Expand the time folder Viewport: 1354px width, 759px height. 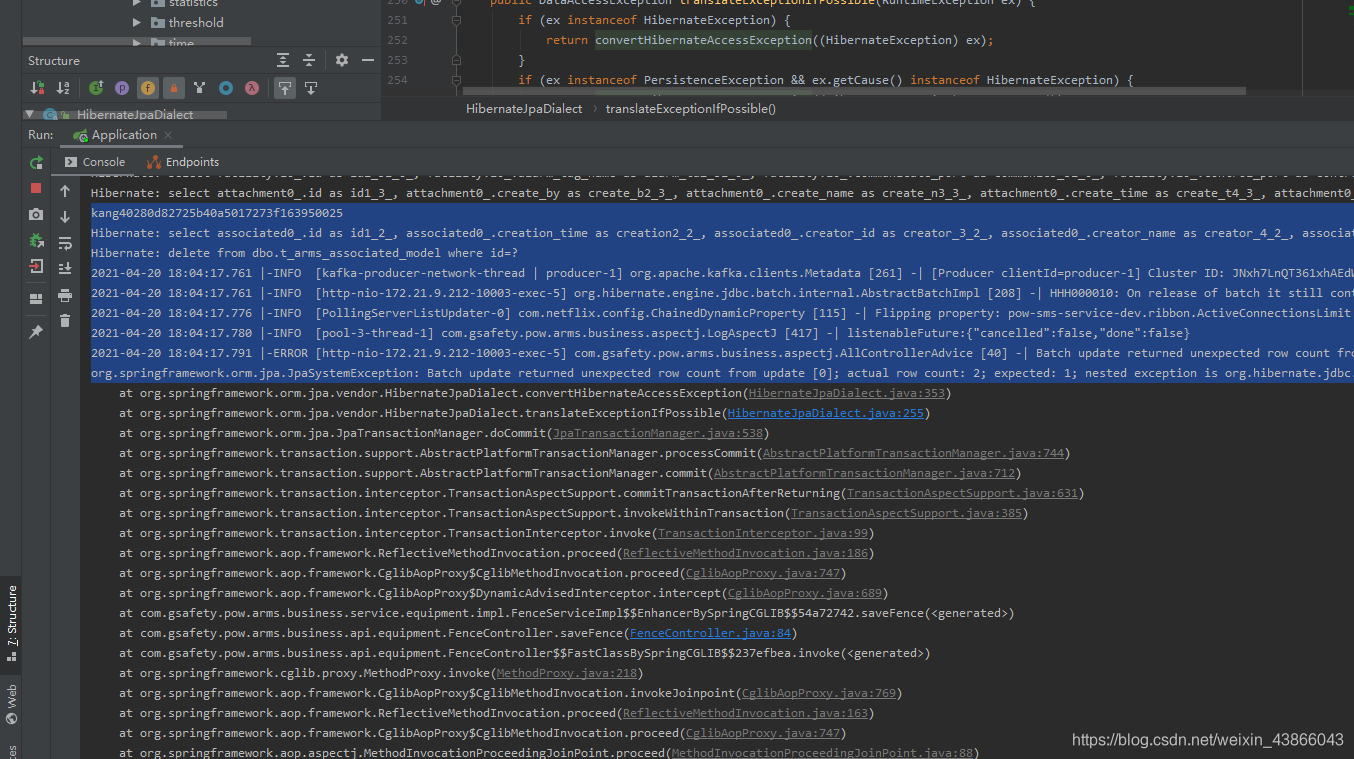(x=137, y=43)
